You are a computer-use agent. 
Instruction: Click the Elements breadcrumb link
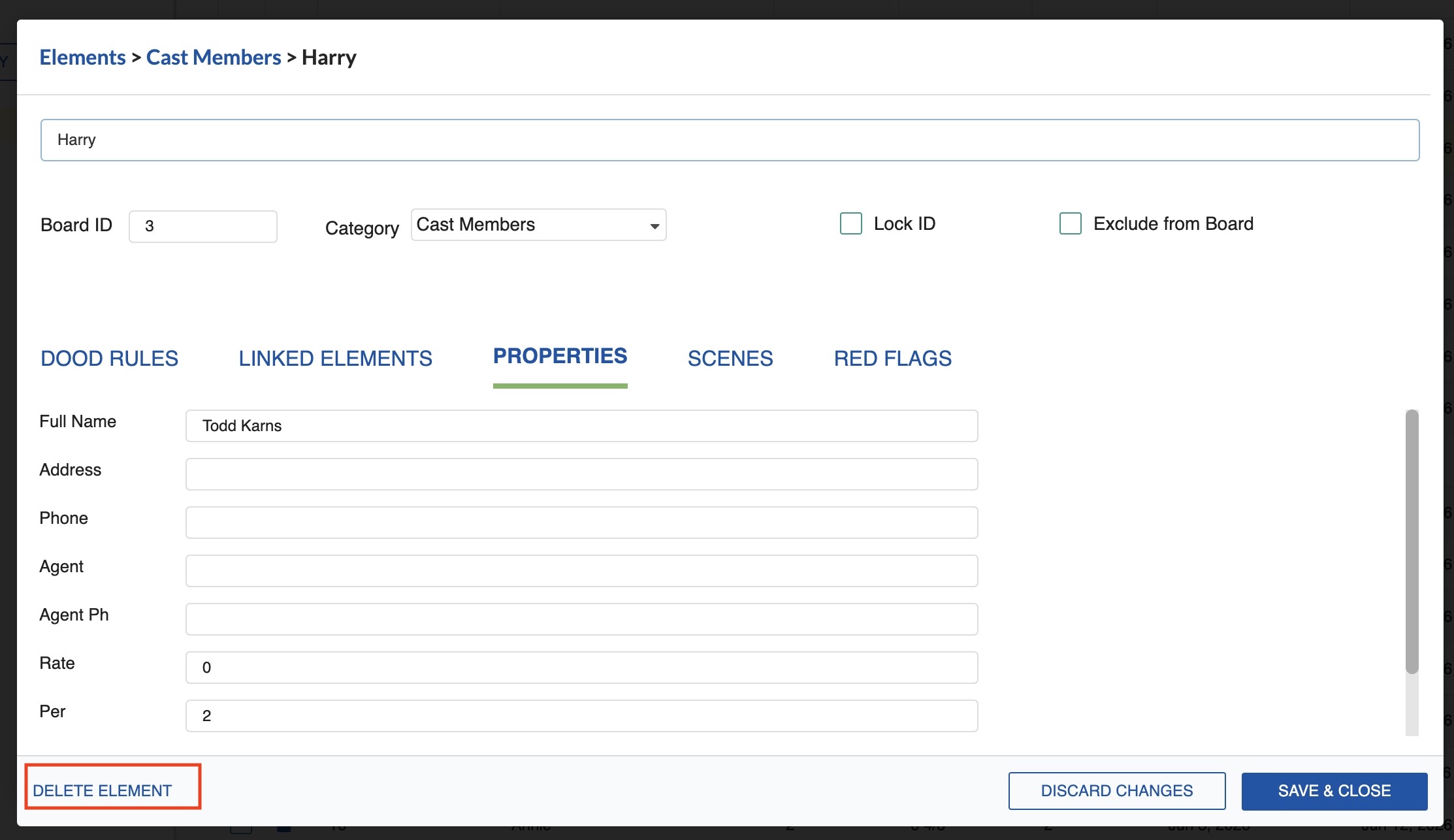[x=82, y=57]
